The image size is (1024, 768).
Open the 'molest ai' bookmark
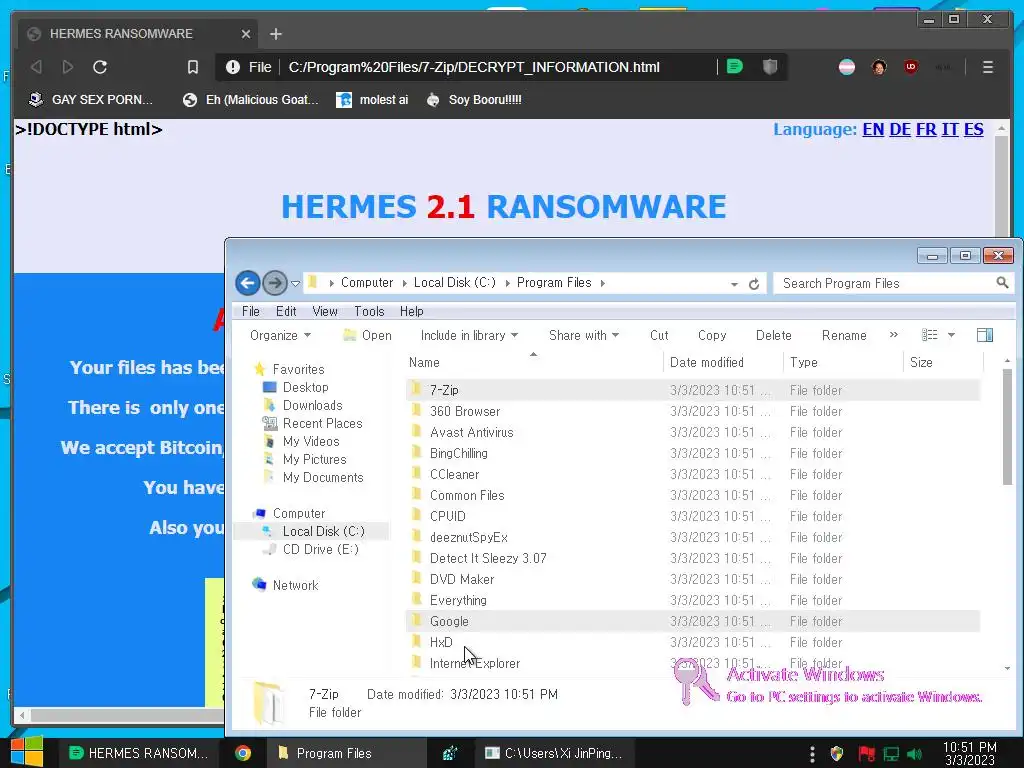pyautogui.click(x=372, y=99)
